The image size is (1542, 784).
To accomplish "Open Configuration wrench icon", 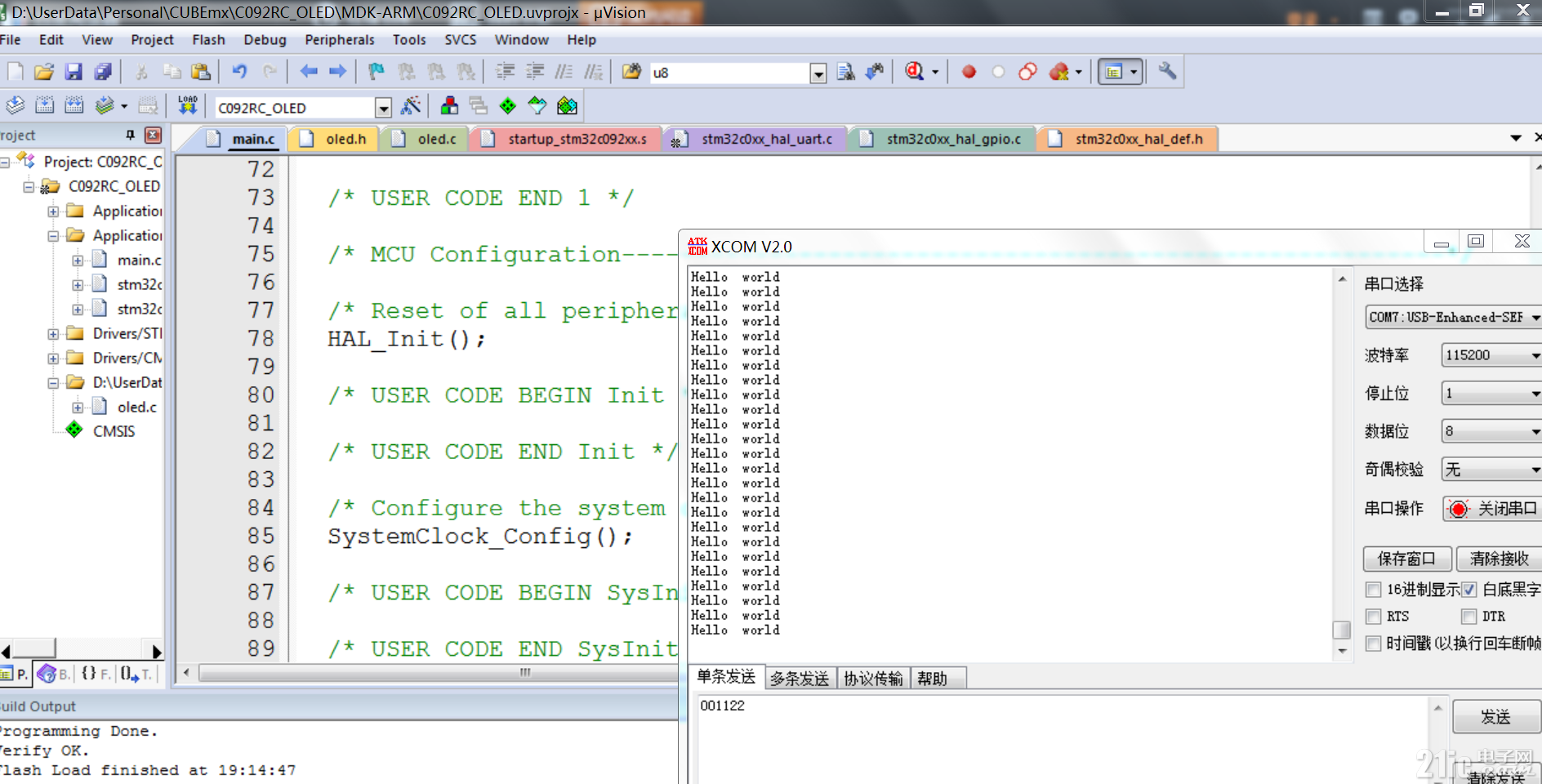I will (x=1167, y=72).
